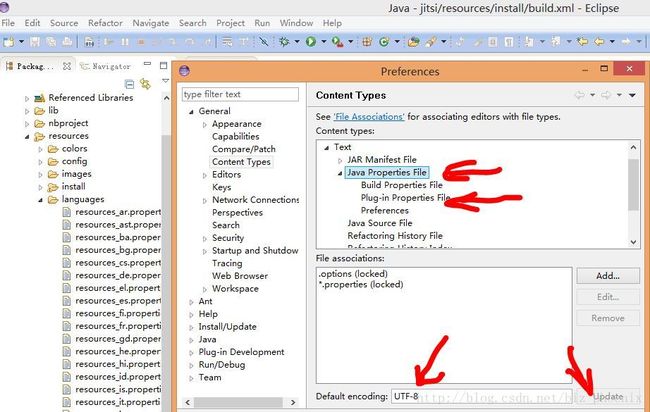The height and width of the screenshot is (412, 650).
Task: Expand the Appearance preferences node
Action: click(204, 125)
